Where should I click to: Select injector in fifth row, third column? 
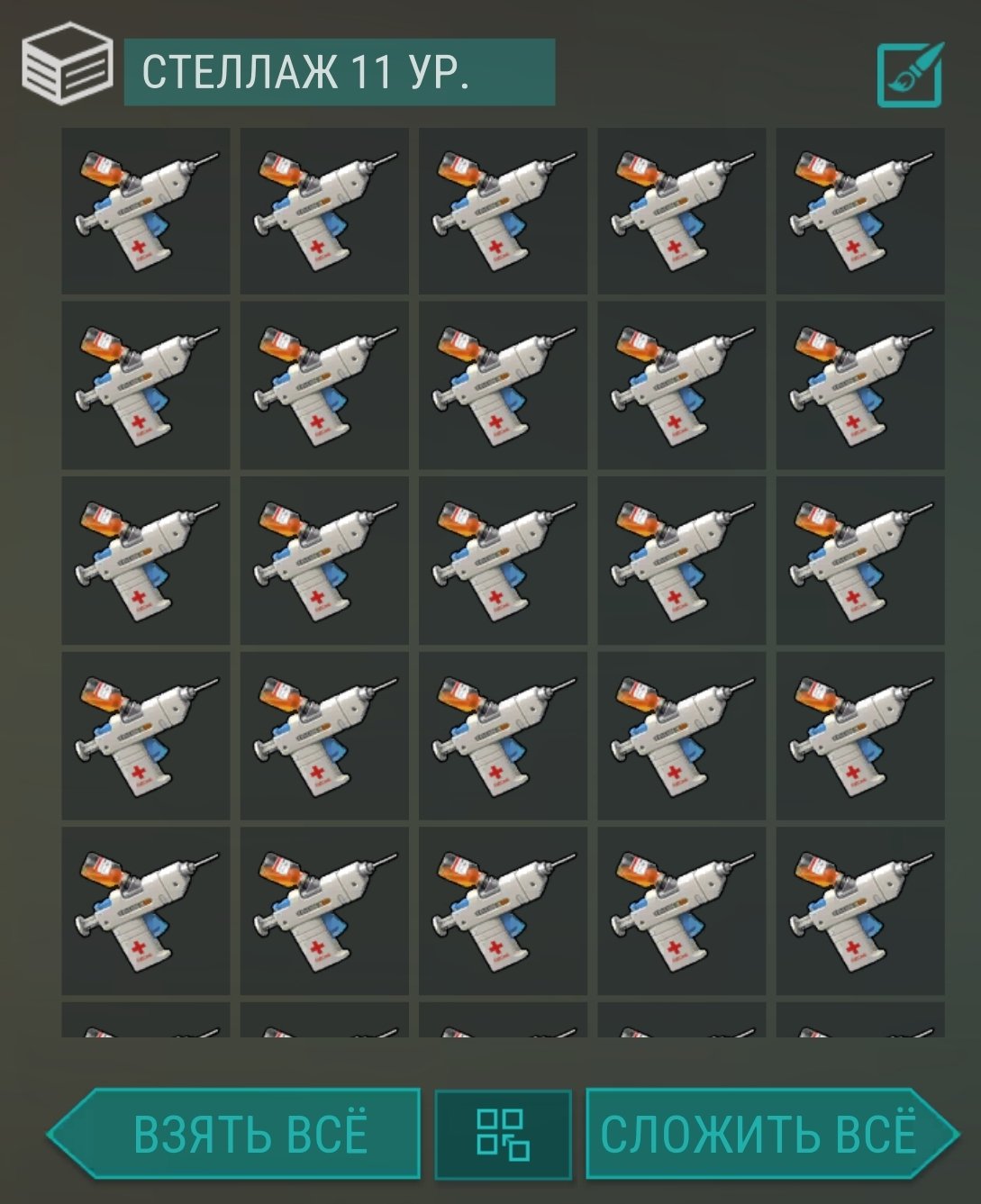pyautogui.click(x=503, y=911)
